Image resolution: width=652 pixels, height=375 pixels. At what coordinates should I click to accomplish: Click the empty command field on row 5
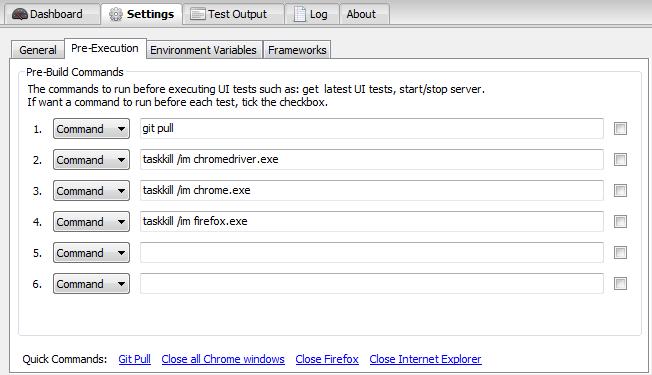tap(372, 252)
